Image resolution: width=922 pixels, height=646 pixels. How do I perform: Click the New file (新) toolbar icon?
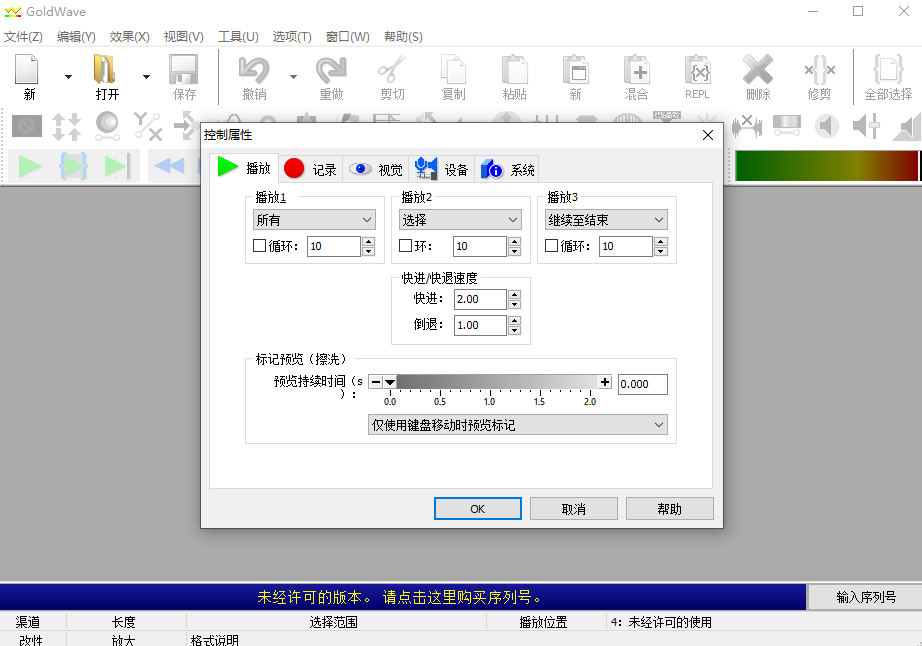coord(27,70)
